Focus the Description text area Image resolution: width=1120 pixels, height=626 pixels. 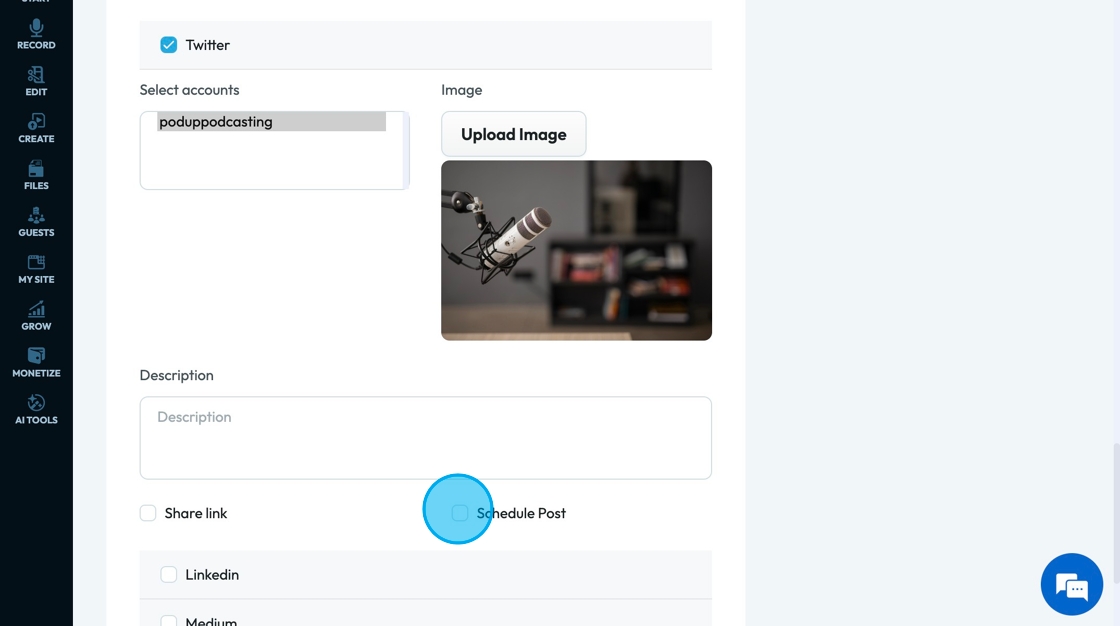point(426,438)
